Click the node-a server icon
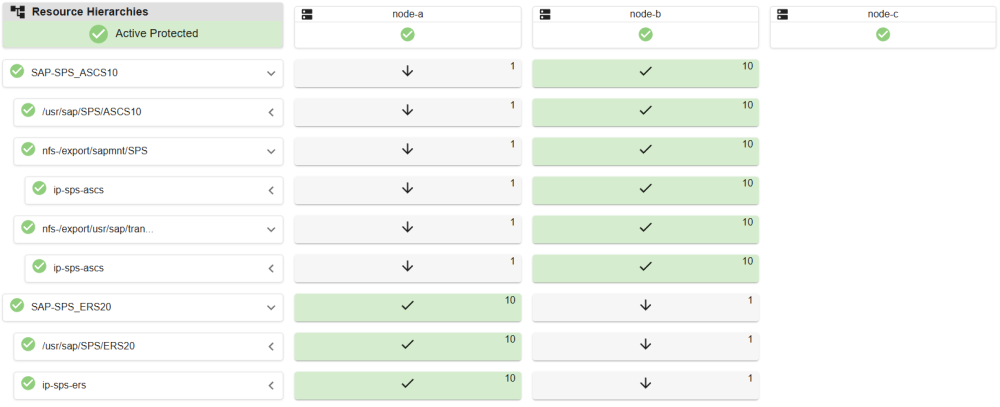 click(308, 15)
